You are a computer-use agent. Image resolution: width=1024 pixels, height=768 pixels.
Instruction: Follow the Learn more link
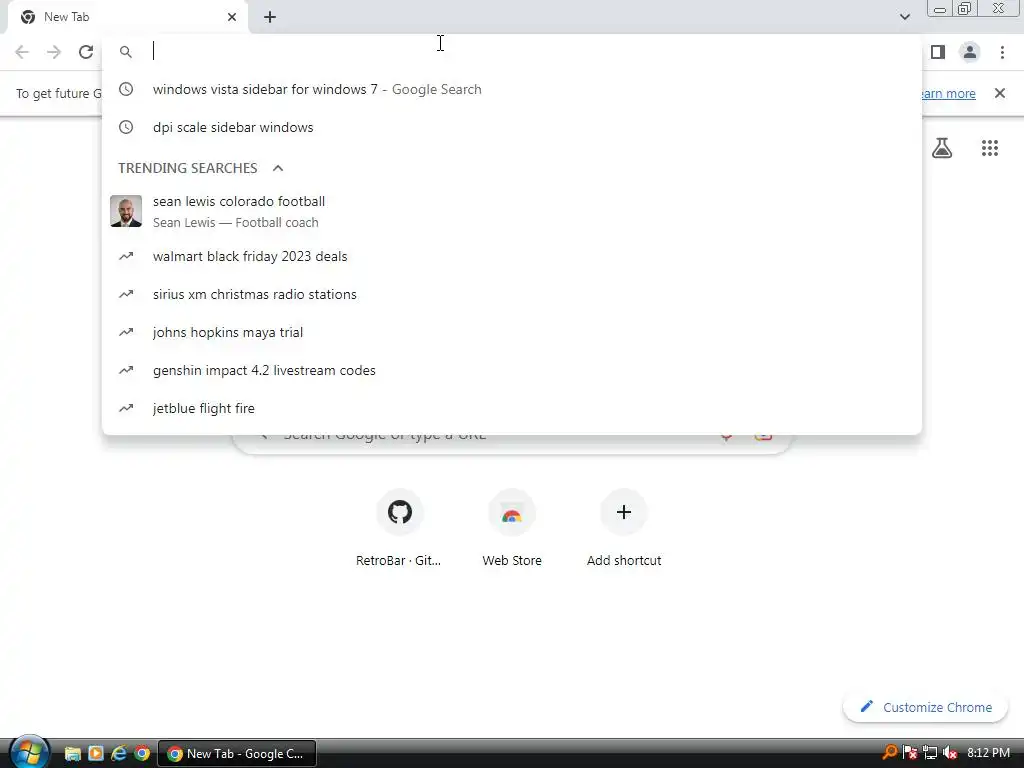tap(949, 93)
